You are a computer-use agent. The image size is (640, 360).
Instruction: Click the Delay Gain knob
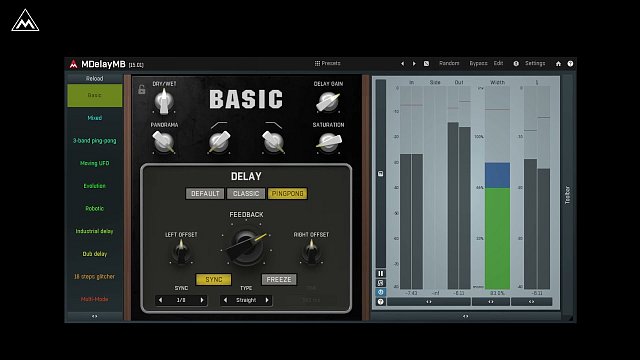coord(328,102)
